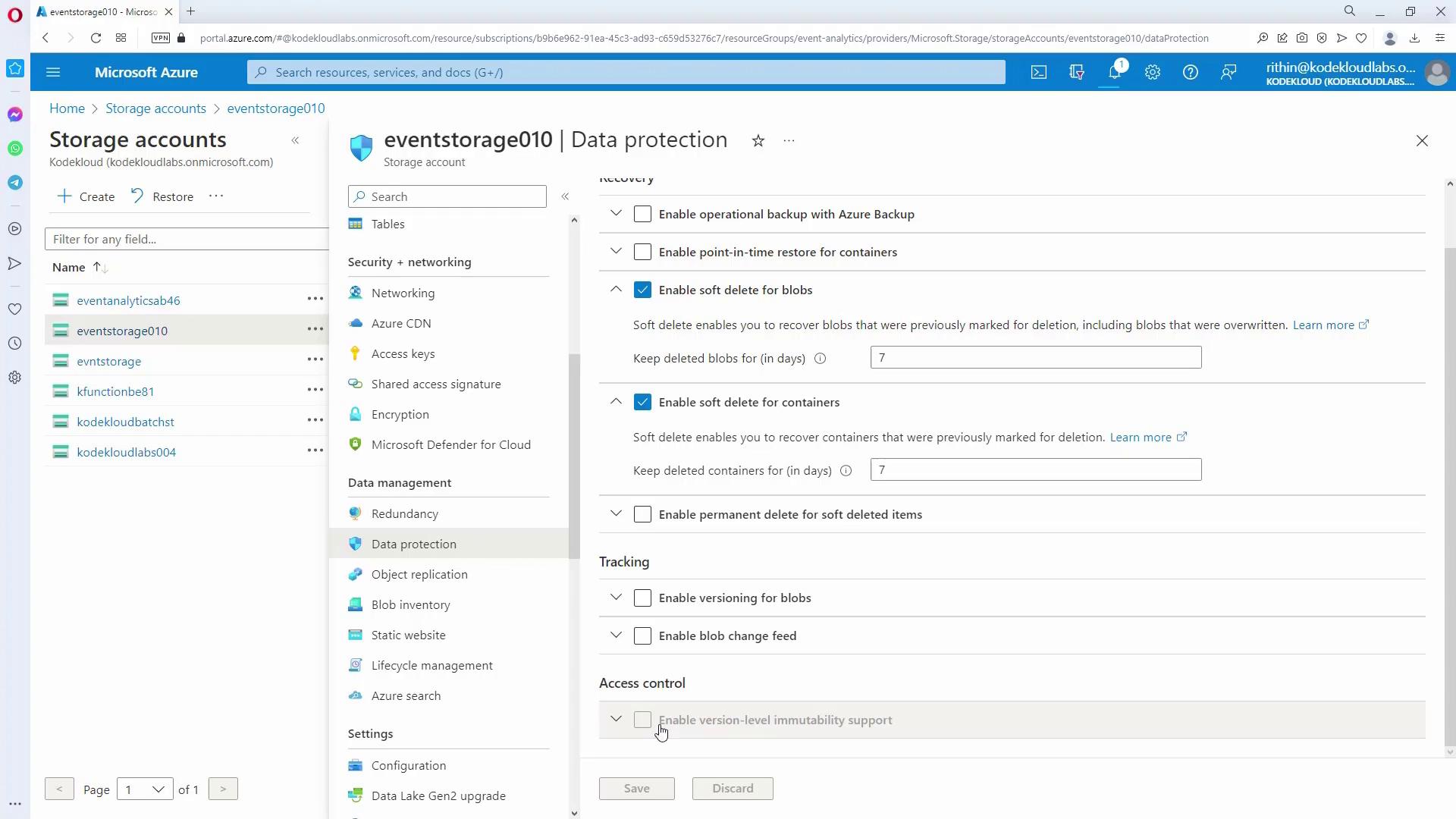Image resolution: width=1456 pixels, height=819 pixels.
Task: Click the Create storage account button
Action: coord(86,196)
